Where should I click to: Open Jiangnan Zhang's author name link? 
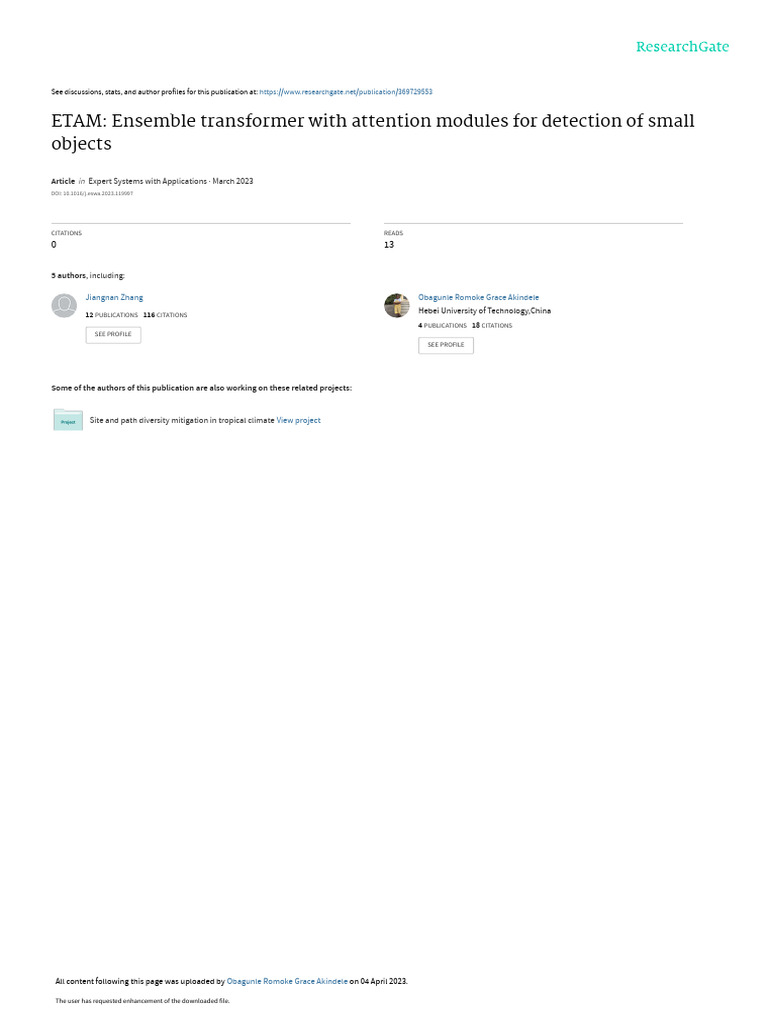click(114, 297)
